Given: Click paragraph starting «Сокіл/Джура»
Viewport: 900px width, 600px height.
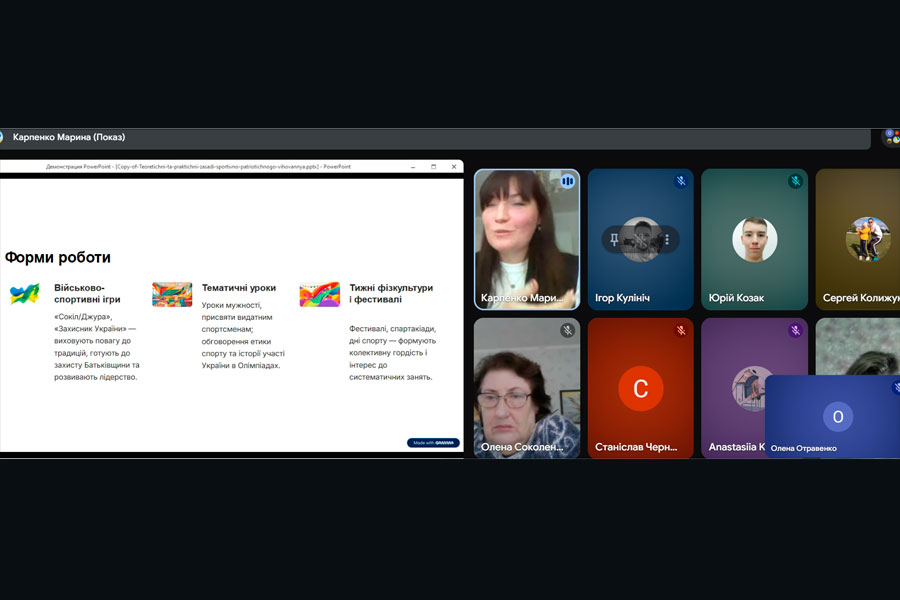Looking at the screenshot, I should (97, 347).
